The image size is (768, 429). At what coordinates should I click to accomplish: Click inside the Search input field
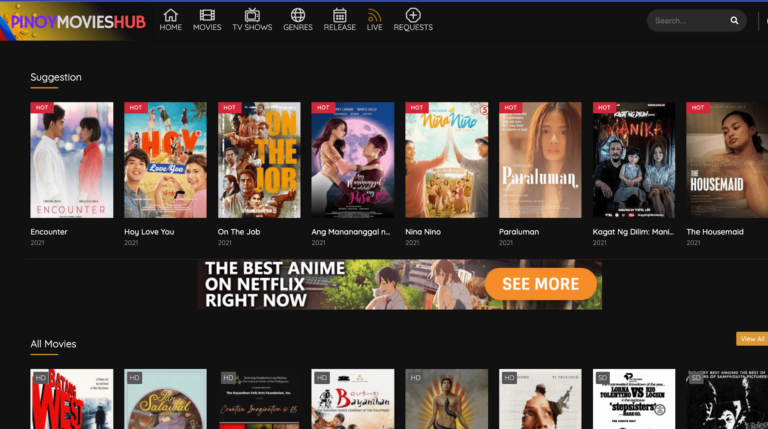coord(686,20)
